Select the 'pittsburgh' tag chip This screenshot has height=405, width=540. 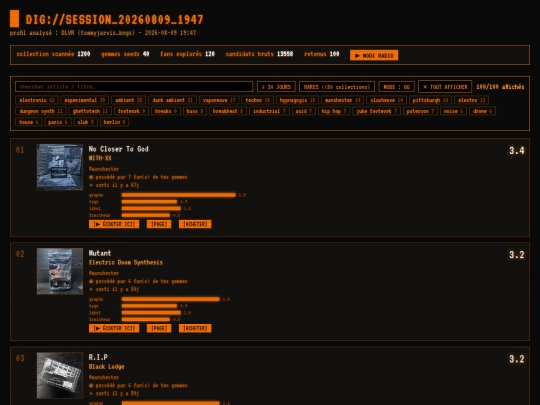click(430, 100)
